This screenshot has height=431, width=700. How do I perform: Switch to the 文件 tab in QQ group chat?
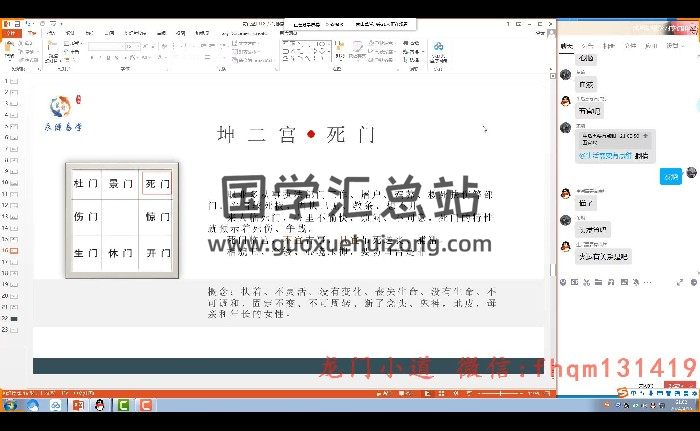tap(630, 46)
